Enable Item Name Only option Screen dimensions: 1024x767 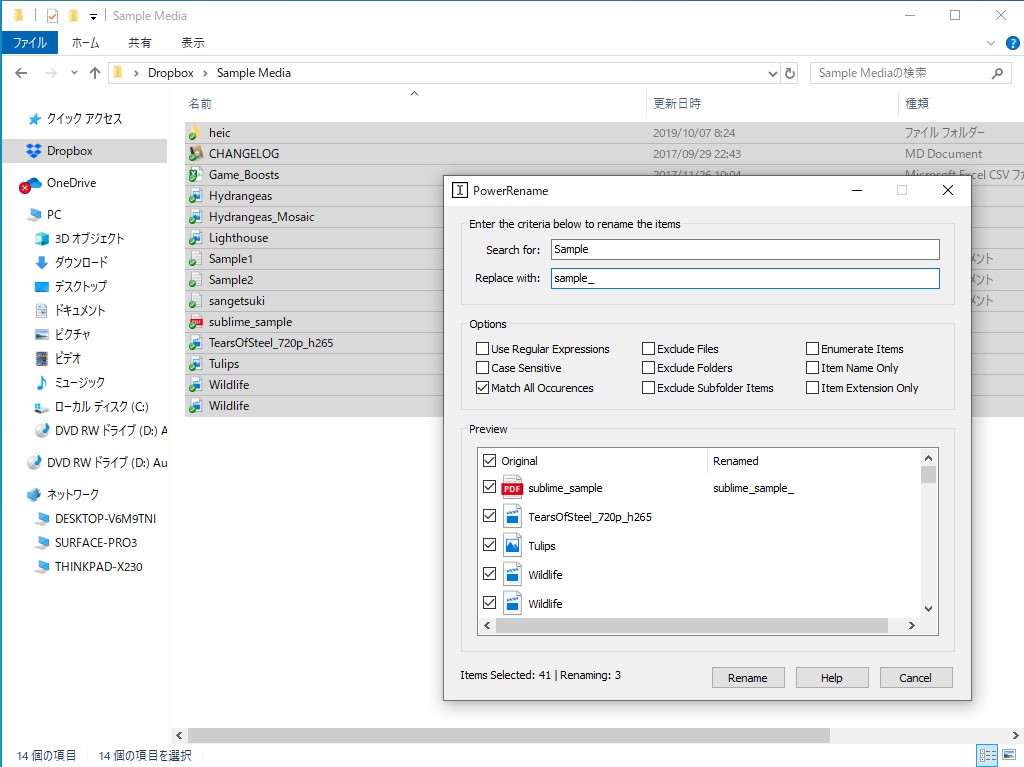(812, 368)
